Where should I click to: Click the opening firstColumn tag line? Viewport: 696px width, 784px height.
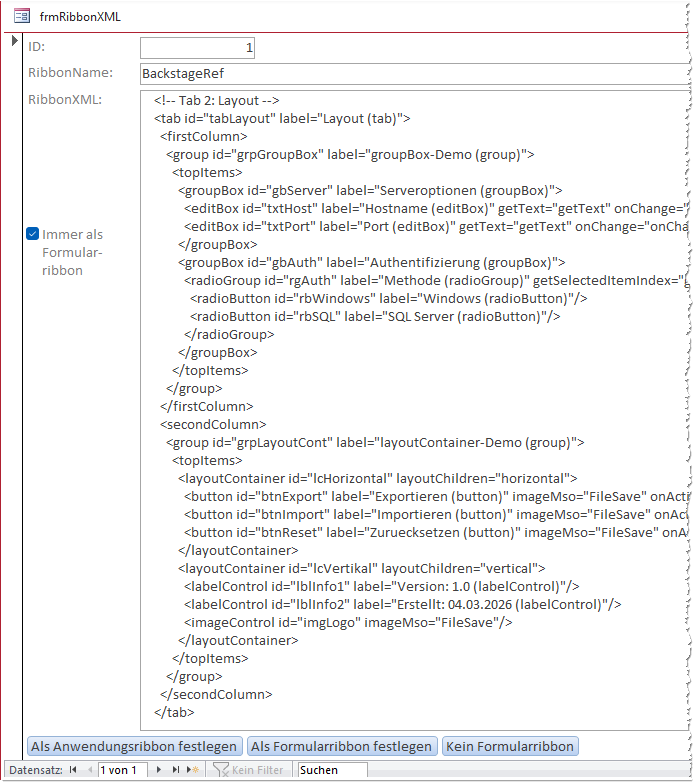click(204, 136)
